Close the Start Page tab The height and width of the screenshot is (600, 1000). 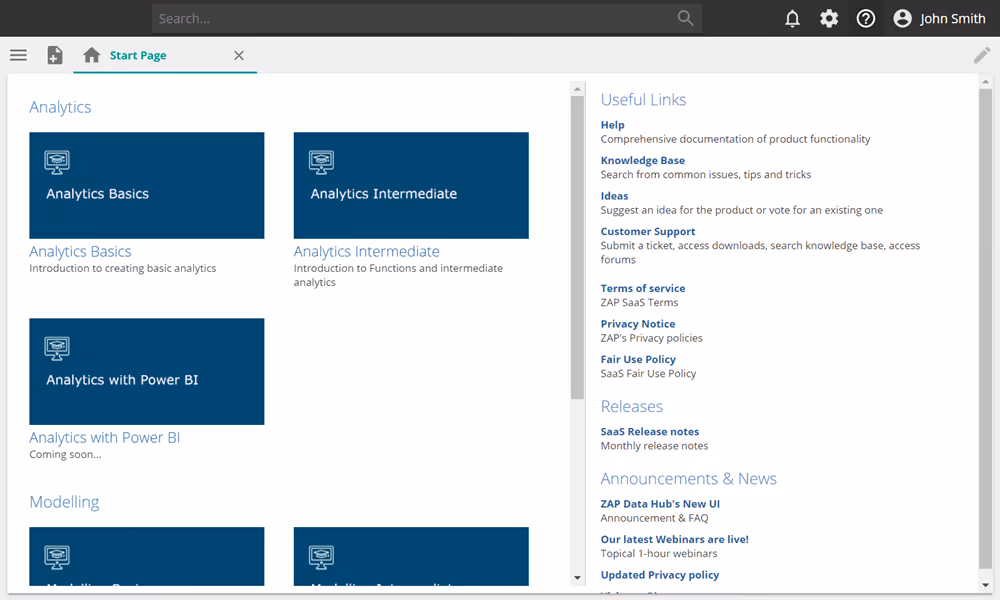pyautogui.click(x=239, y=56)
